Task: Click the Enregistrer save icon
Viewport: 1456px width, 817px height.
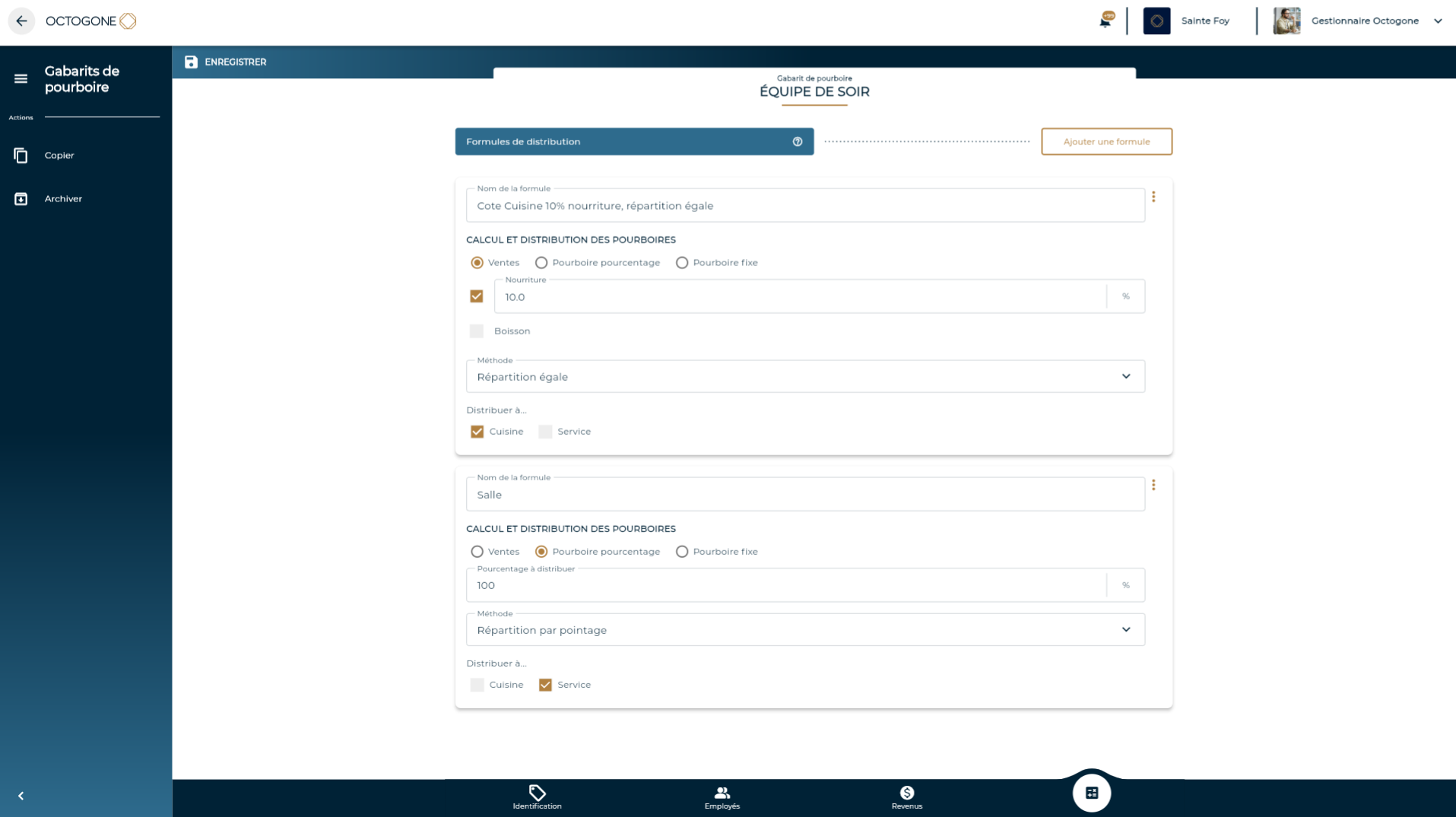Action: pos(191,62)
